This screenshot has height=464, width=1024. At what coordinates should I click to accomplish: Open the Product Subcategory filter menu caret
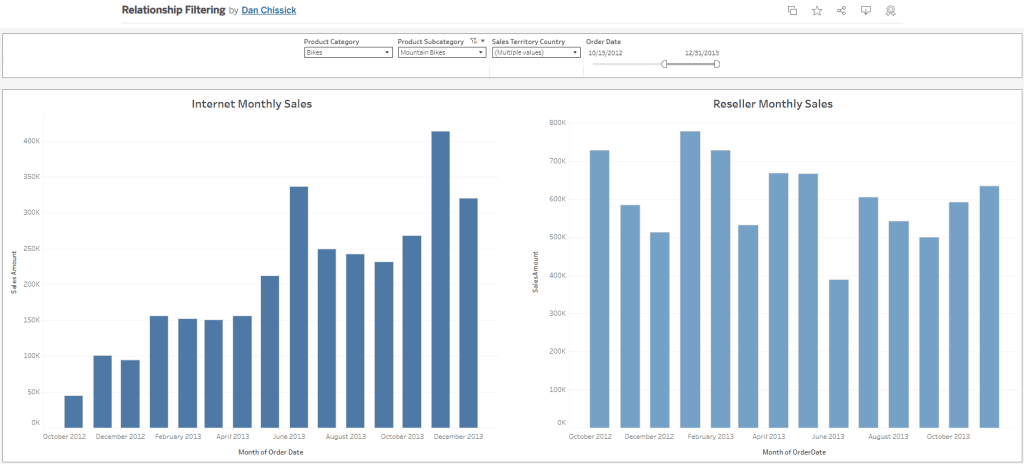click(483, 42)
